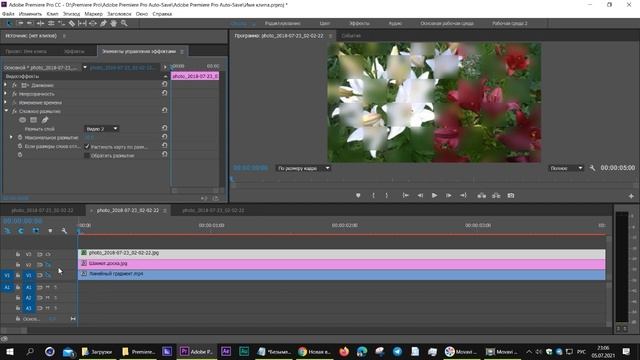The width and height of the screenshot is (640, 360).
Task: Switch to Аудио workspace tab
Action: (x=395, y=23)
